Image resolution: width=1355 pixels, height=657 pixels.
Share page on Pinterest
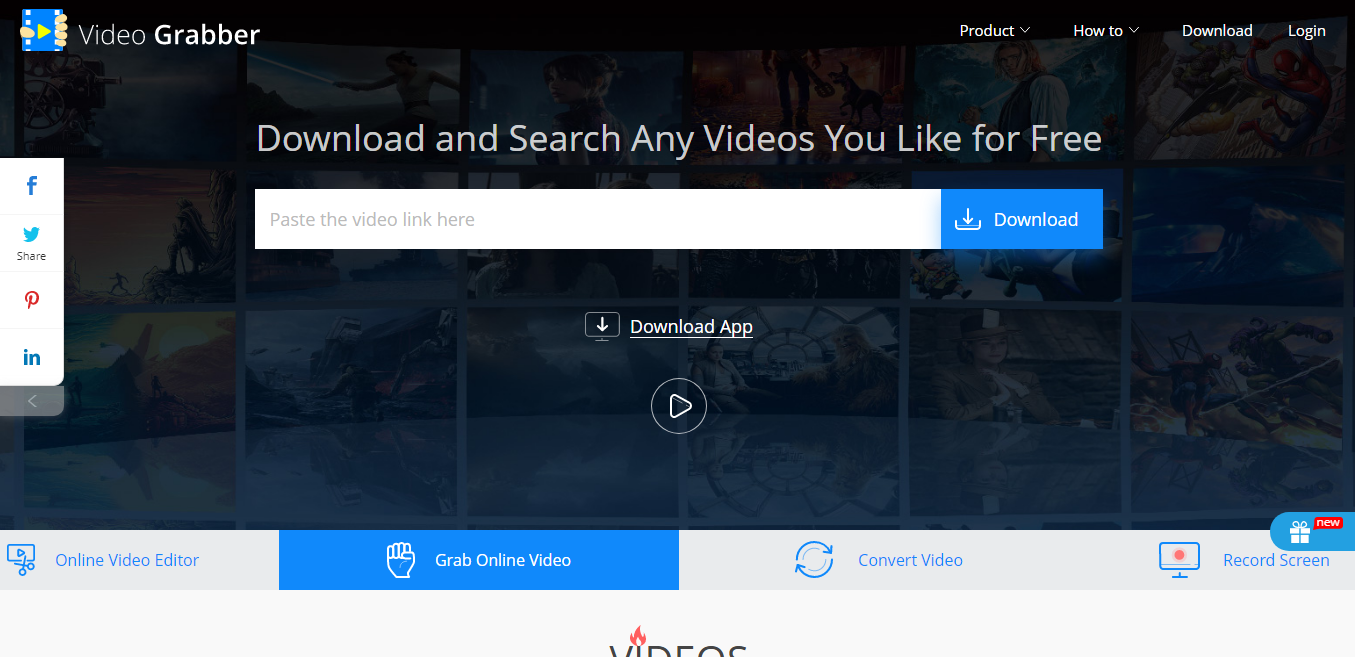tap(32, 300)
